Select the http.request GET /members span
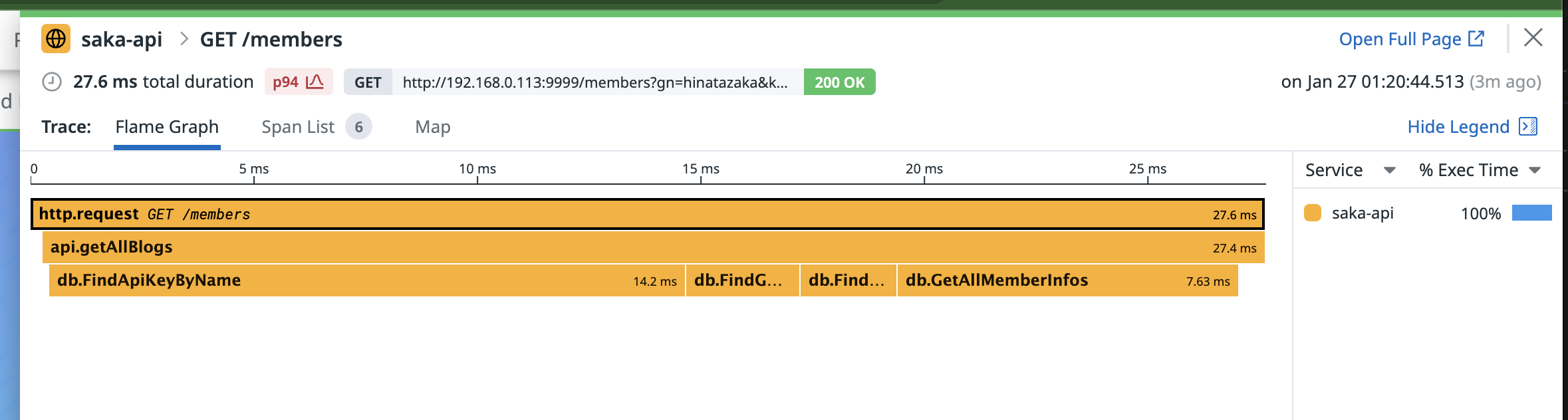The height and width of the screenshot is (420, 1568). click(648, 214)
